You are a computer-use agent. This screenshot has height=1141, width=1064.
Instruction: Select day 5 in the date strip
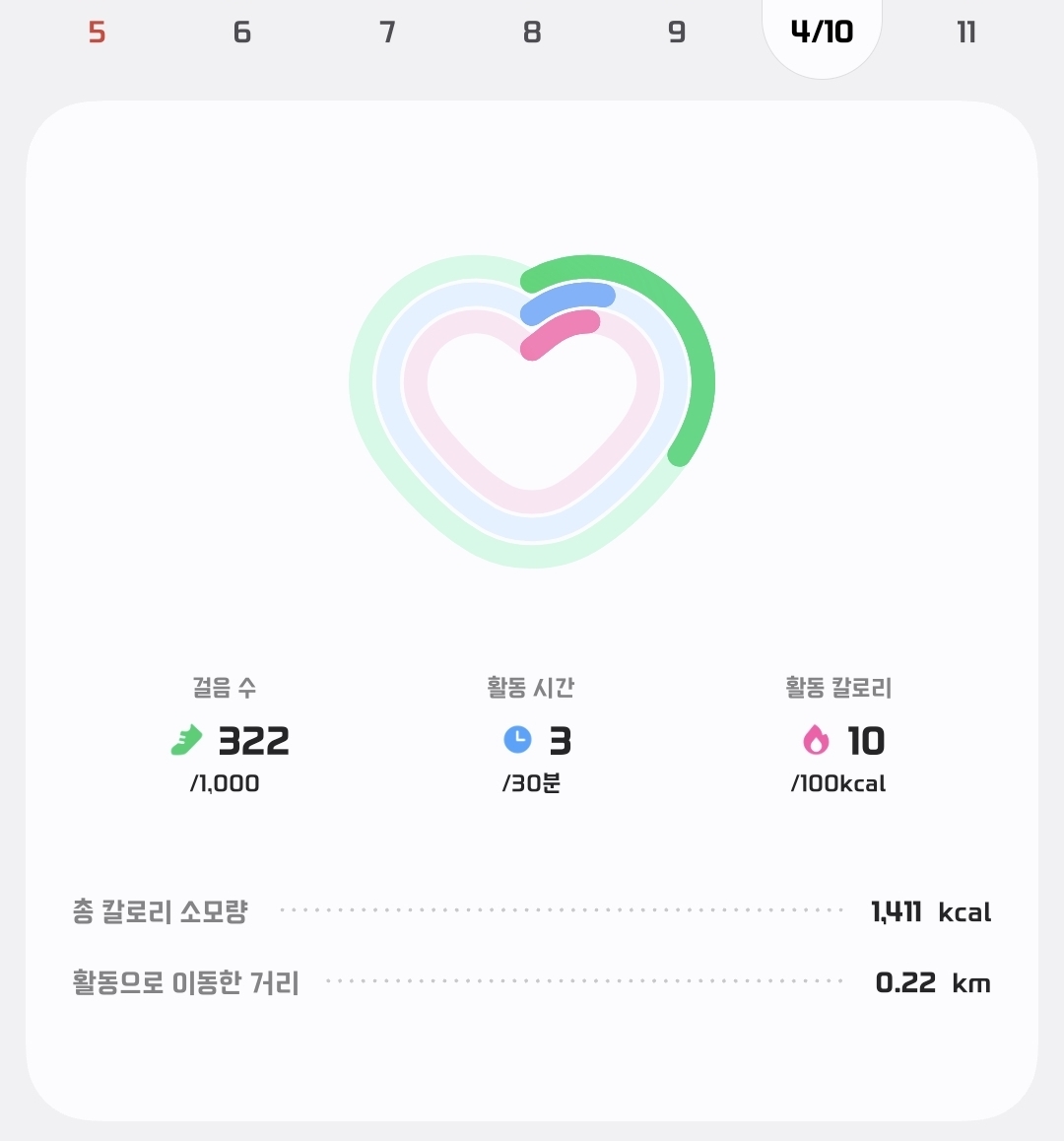[97, 33]
